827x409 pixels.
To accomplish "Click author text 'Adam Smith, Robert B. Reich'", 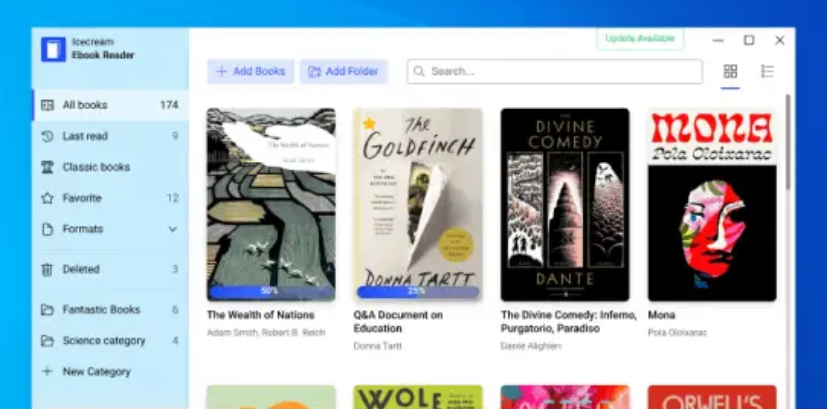I will point(266,332).
